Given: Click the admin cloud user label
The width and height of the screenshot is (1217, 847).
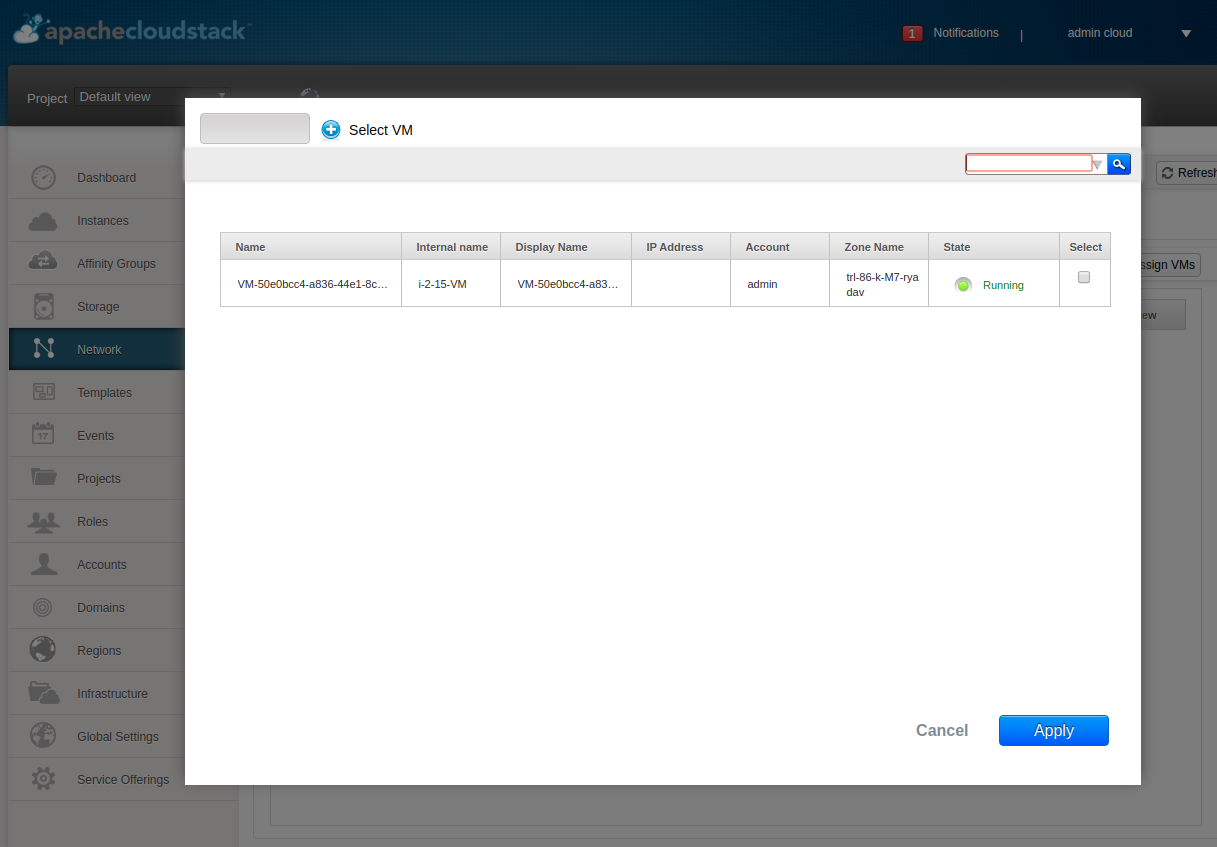Looking at the screenshot, I should tap(1100, 33).
